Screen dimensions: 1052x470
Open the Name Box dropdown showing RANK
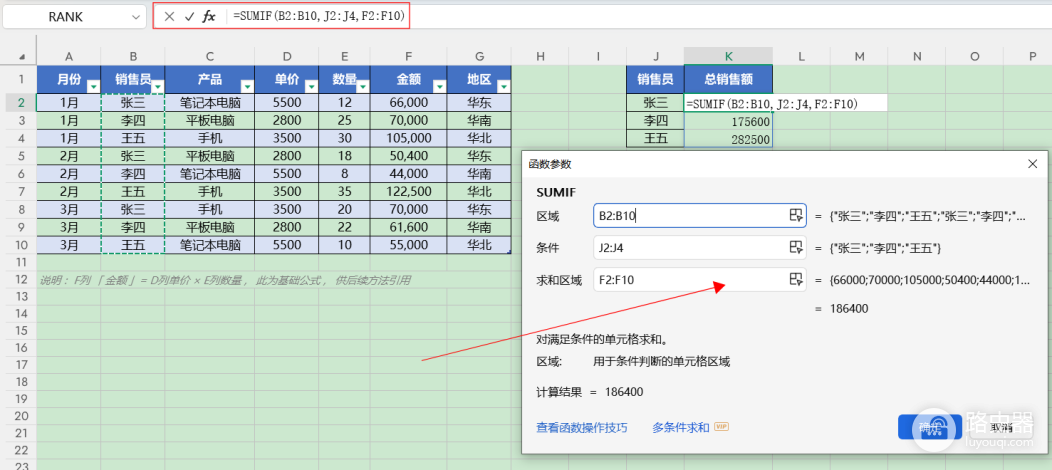pyautogui.click(x=136, y=17)
